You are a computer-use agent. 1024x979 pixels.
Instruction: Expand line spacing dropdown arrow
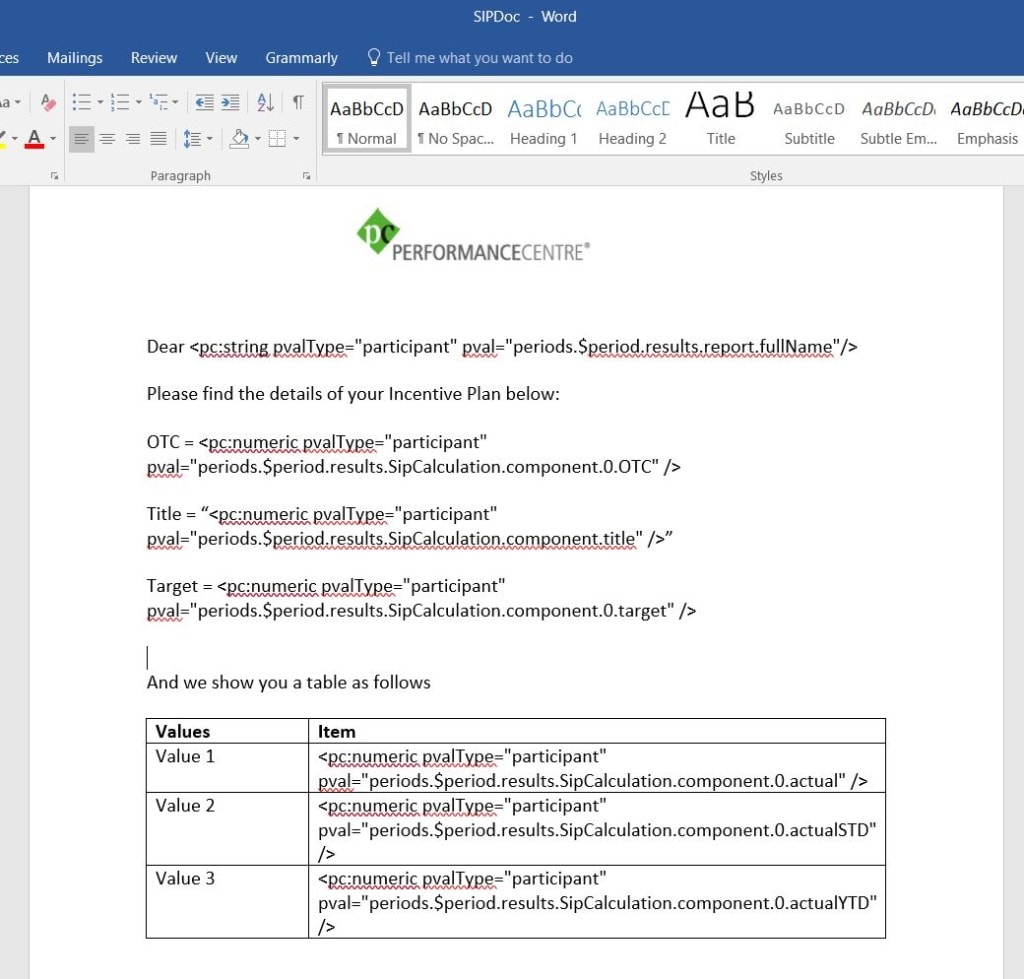[210, 138]
